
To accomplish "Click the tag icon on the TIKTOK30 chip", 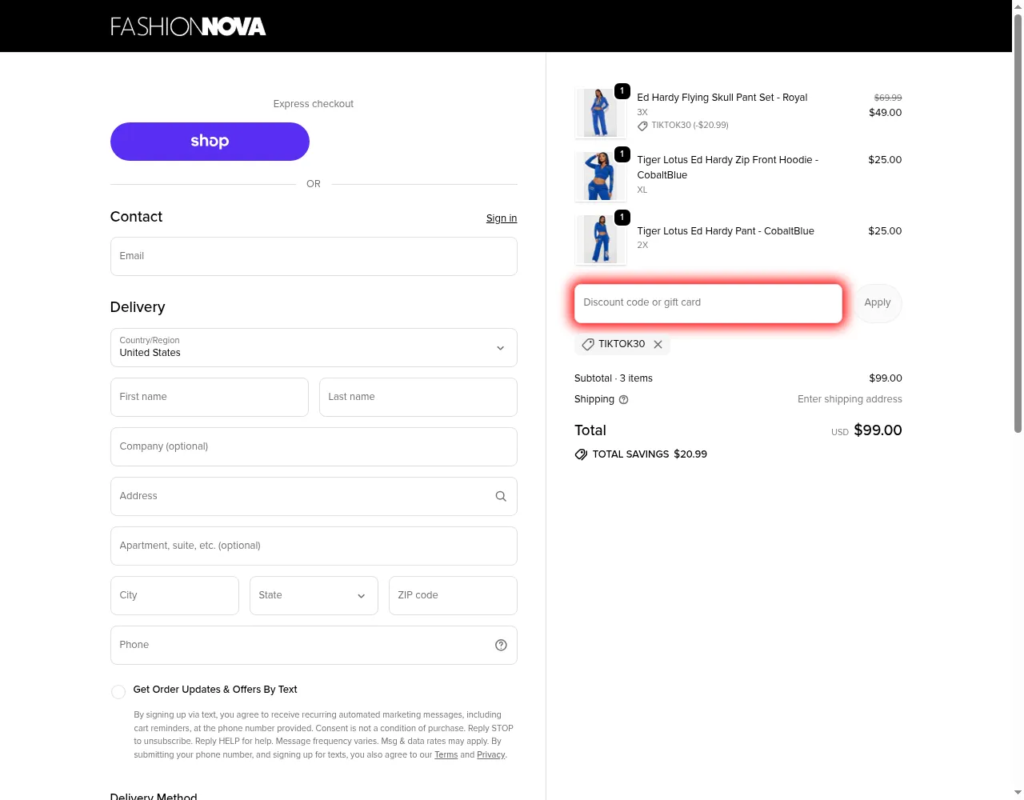I will (x=588, y=344).
